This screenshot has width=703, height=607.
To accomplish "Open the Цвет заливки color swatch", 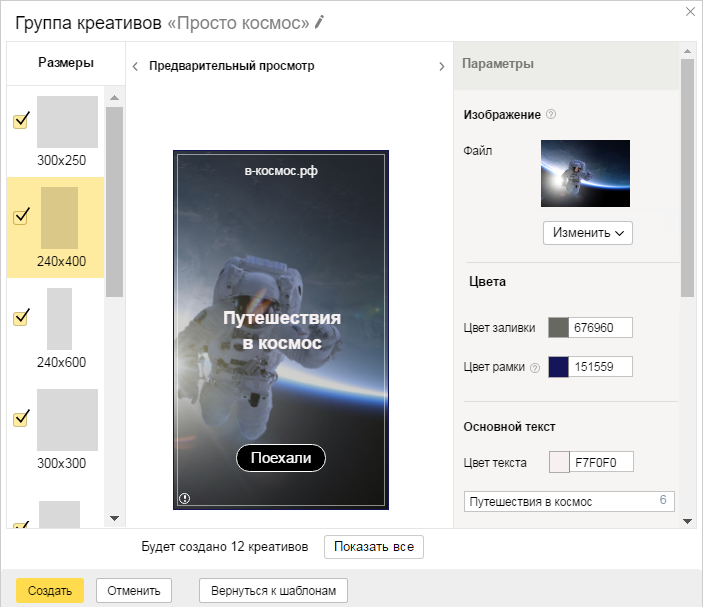I will point(558,328).
